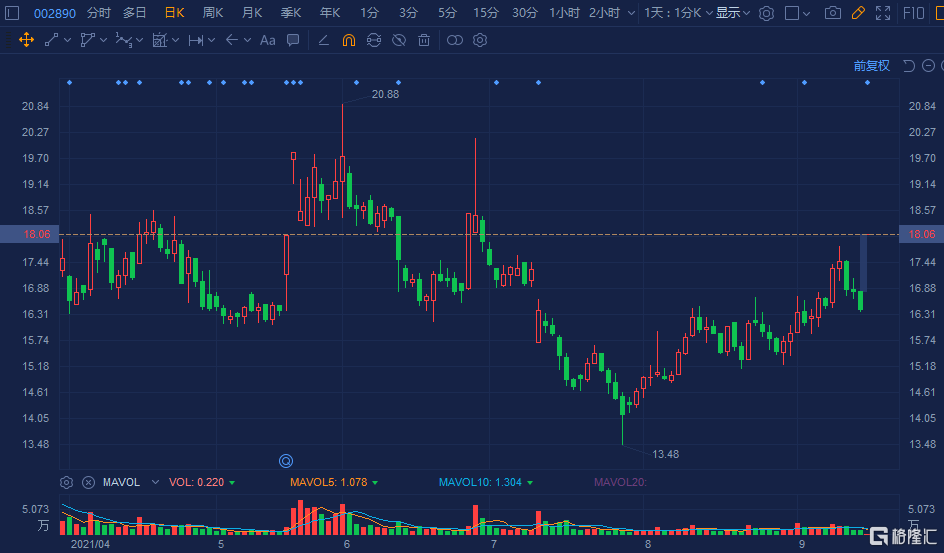Close the MAVOL volume indicator
Image resolution: width=944 pixels, height=553 pixels.
tap(88, 482)
